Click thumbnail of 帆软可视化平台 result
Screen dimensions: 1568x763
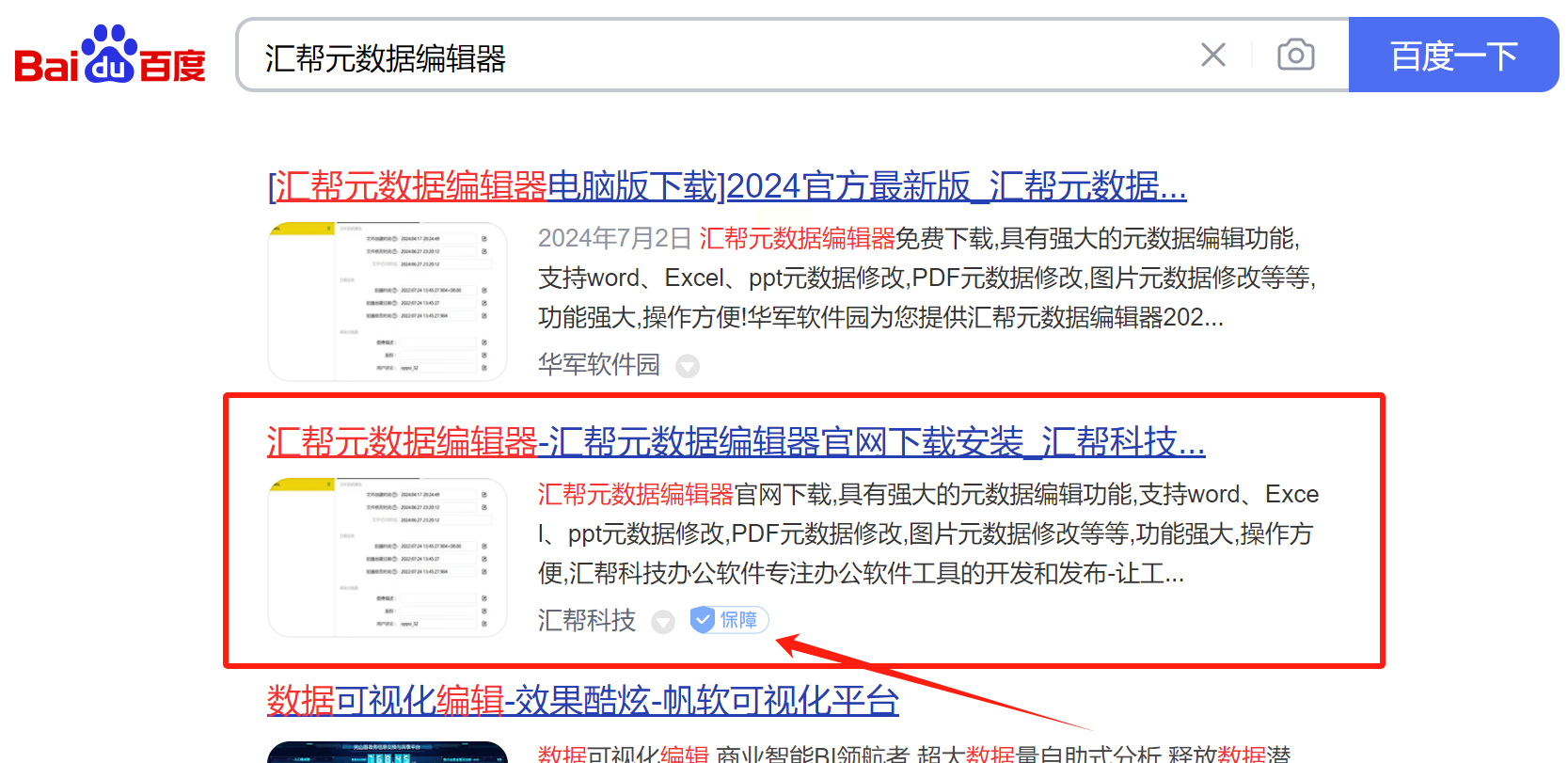coord(388,752)
